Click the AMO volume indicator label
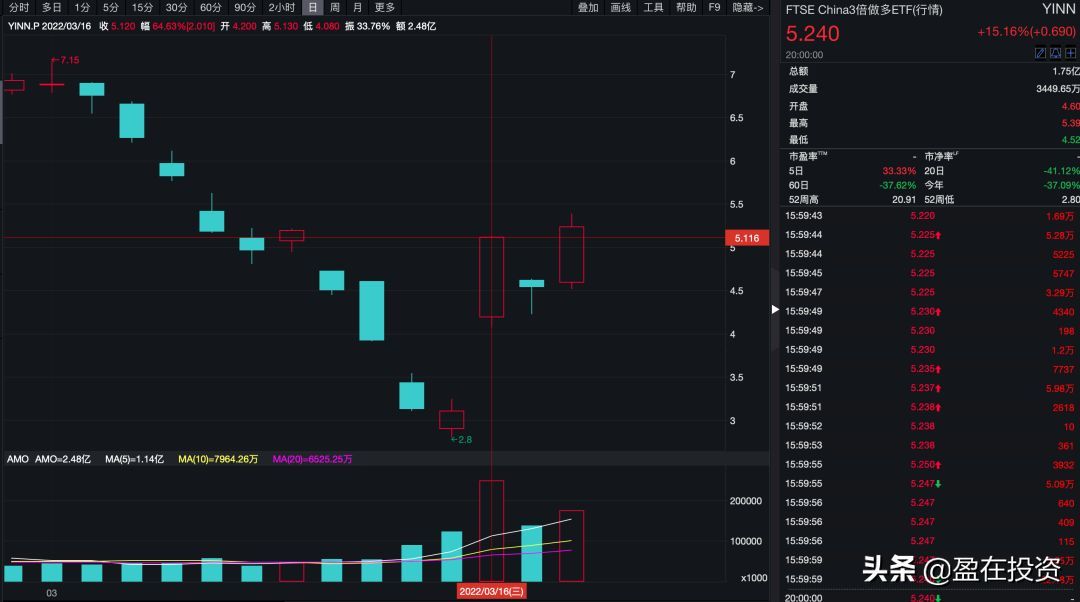This screenshot has width=1080, height=602. point(17,459)
